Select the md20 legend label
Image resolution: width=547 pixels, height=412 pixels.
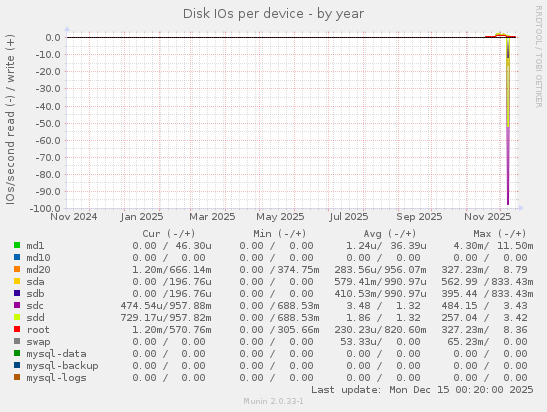tap(38, 270)
